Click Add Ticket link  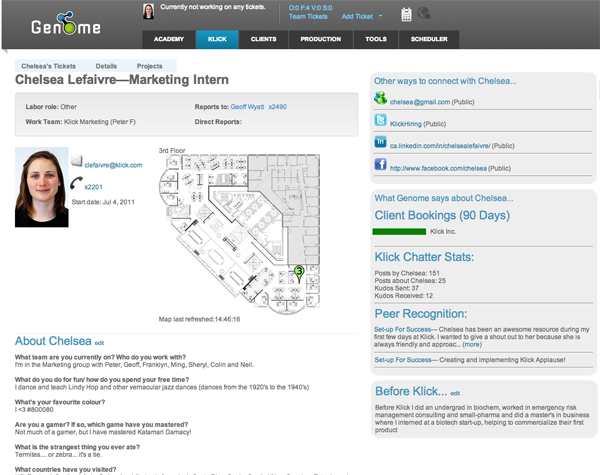[x=357, y=16]
